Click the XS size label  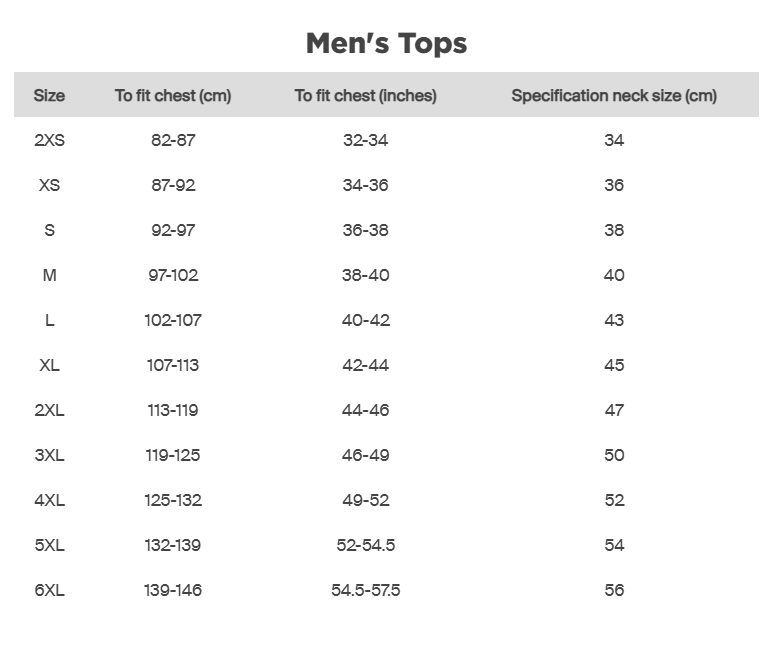(x=49, y=185)
